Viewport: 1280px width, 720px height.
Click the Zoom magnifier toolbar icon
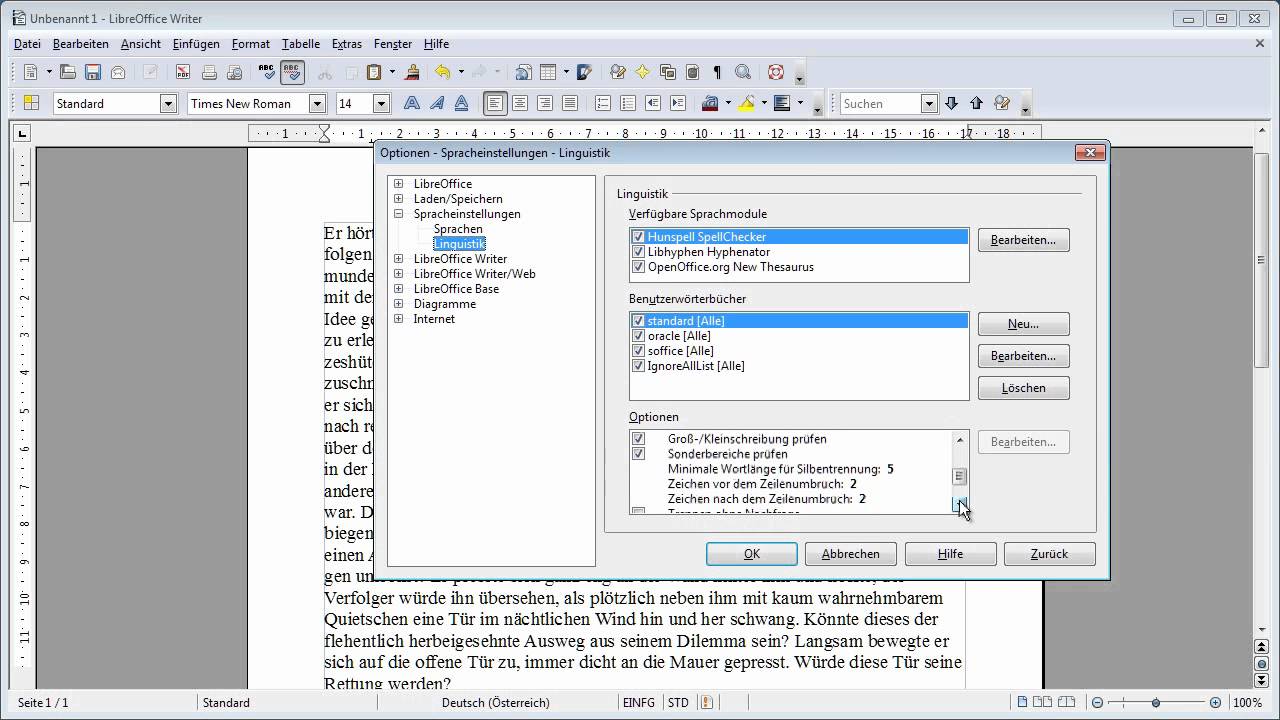click(743, 72)
